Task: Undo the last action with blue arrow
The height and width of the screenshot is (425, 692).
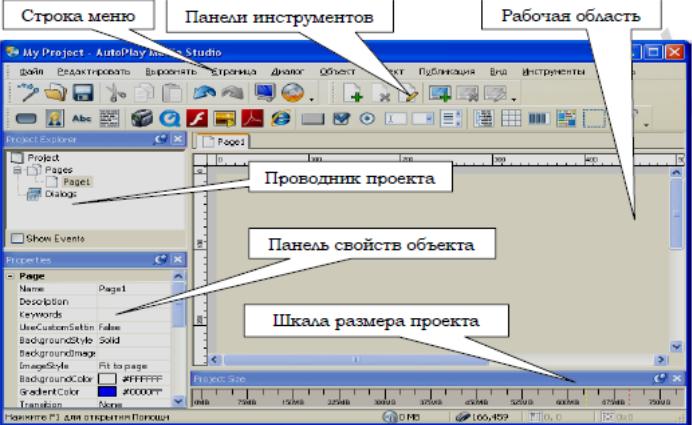Action: (204, 93)
